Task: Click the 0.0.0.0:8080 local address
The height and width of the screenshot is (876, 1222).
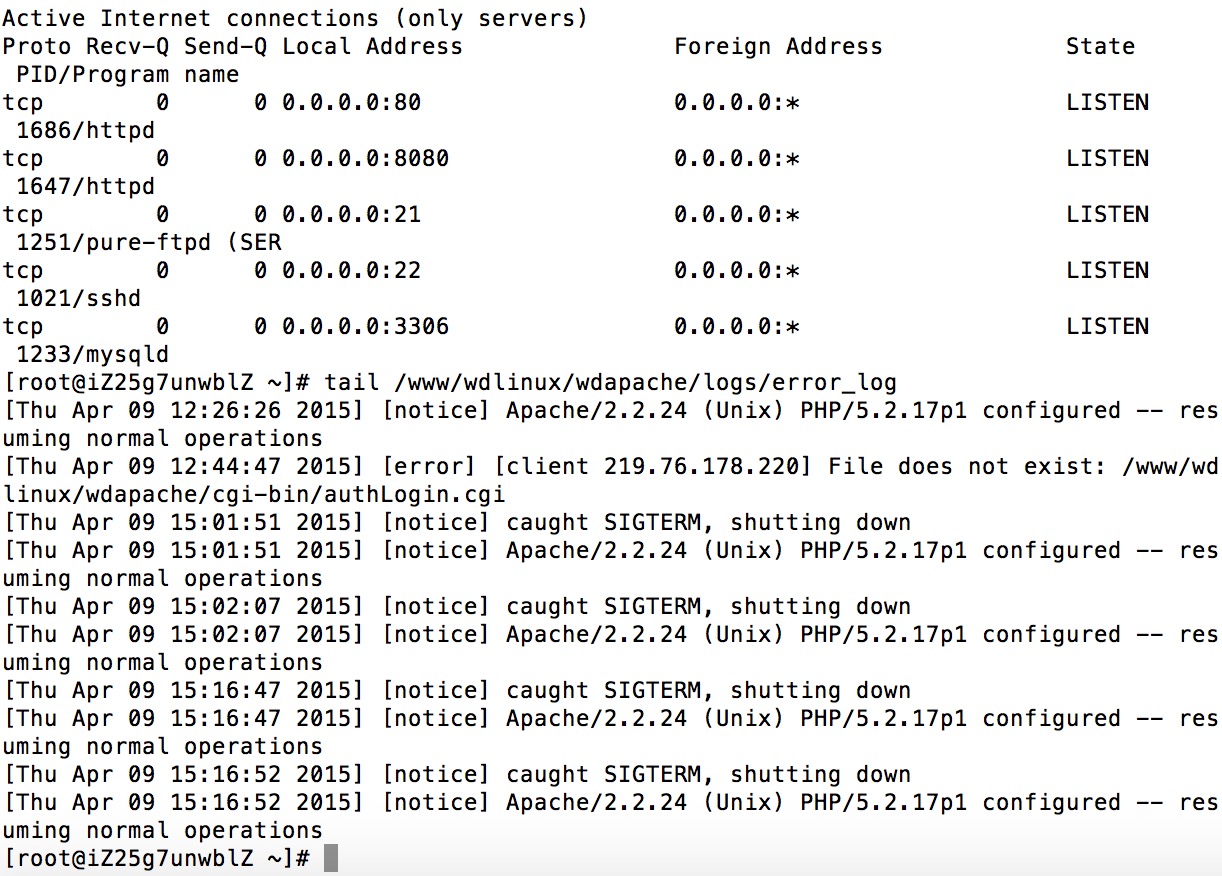Action: coord(365,159)
